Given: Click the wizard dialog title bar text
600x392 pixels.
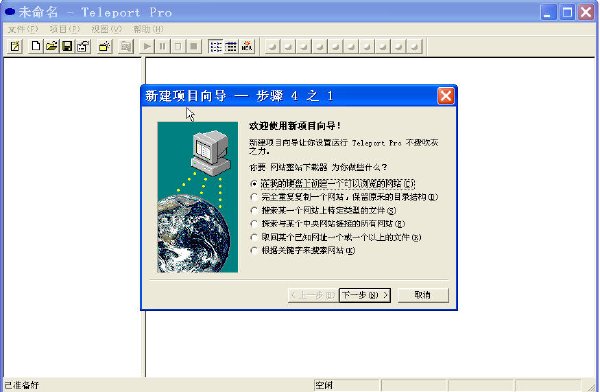Looking at the screenshot, I should (x=239, y=96).
